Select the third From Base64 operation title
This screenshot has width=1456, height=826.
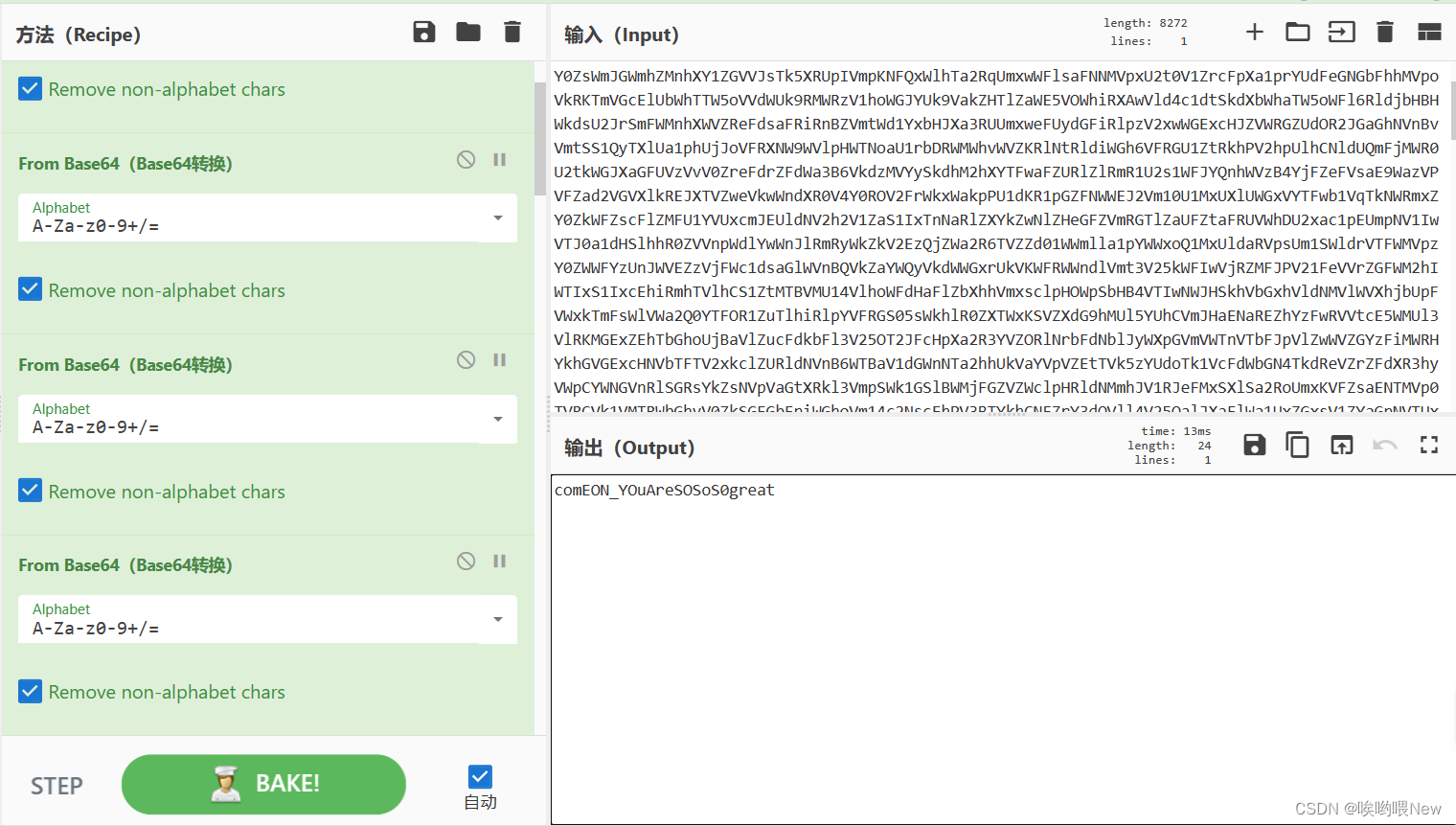pyautogui.click(x=125, y=565)
